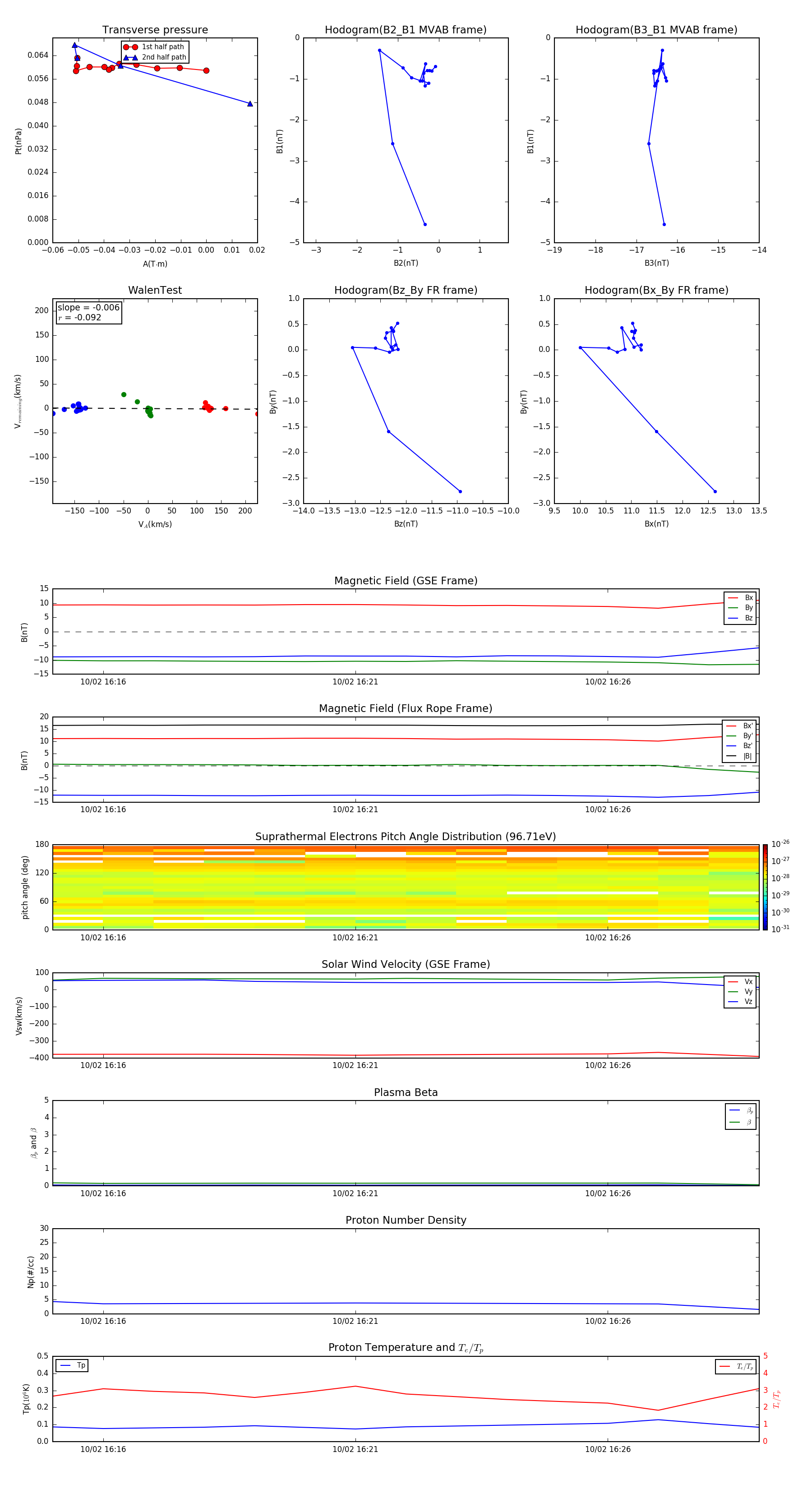Click the "Pt(nPa)" y-axis label
This screenshot has width=812, height=1489.
coord(18,140)
